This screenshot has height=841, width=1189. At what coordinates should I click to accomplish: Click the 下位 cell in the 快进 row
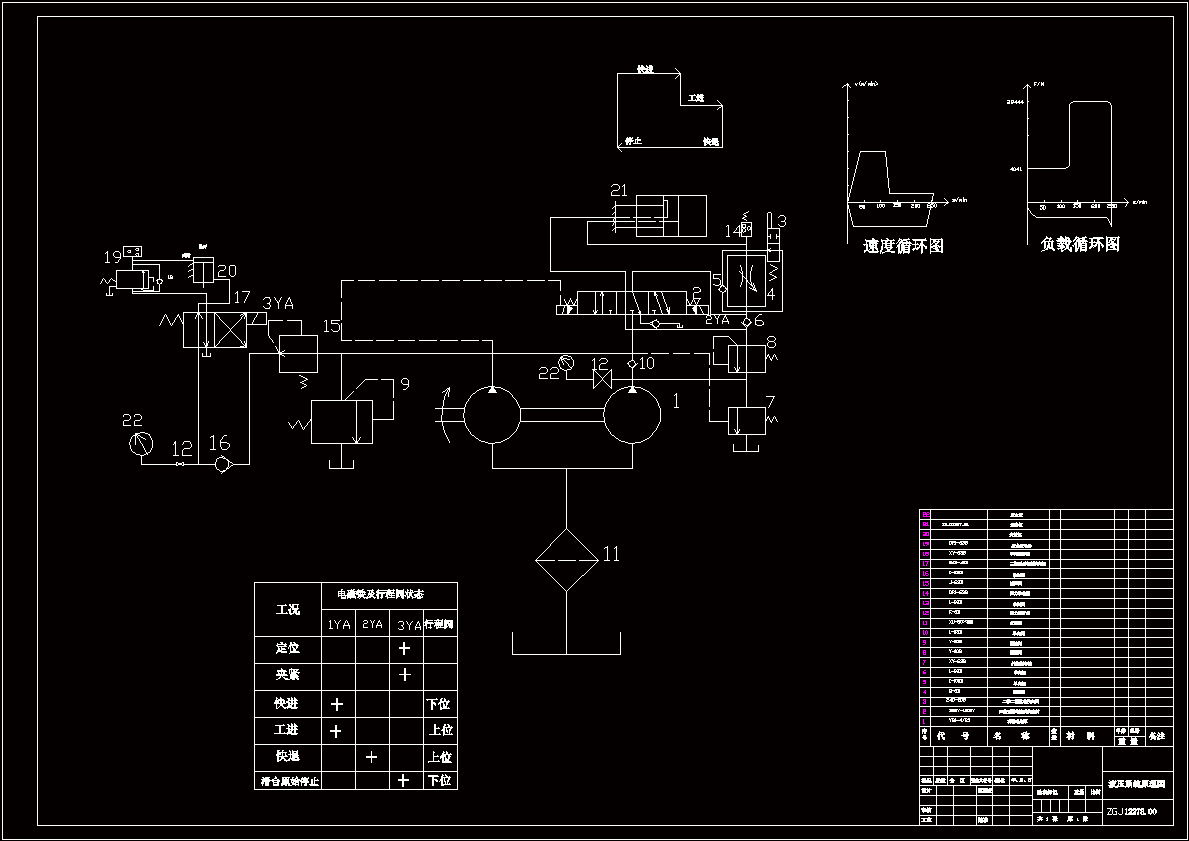(438, 704)
